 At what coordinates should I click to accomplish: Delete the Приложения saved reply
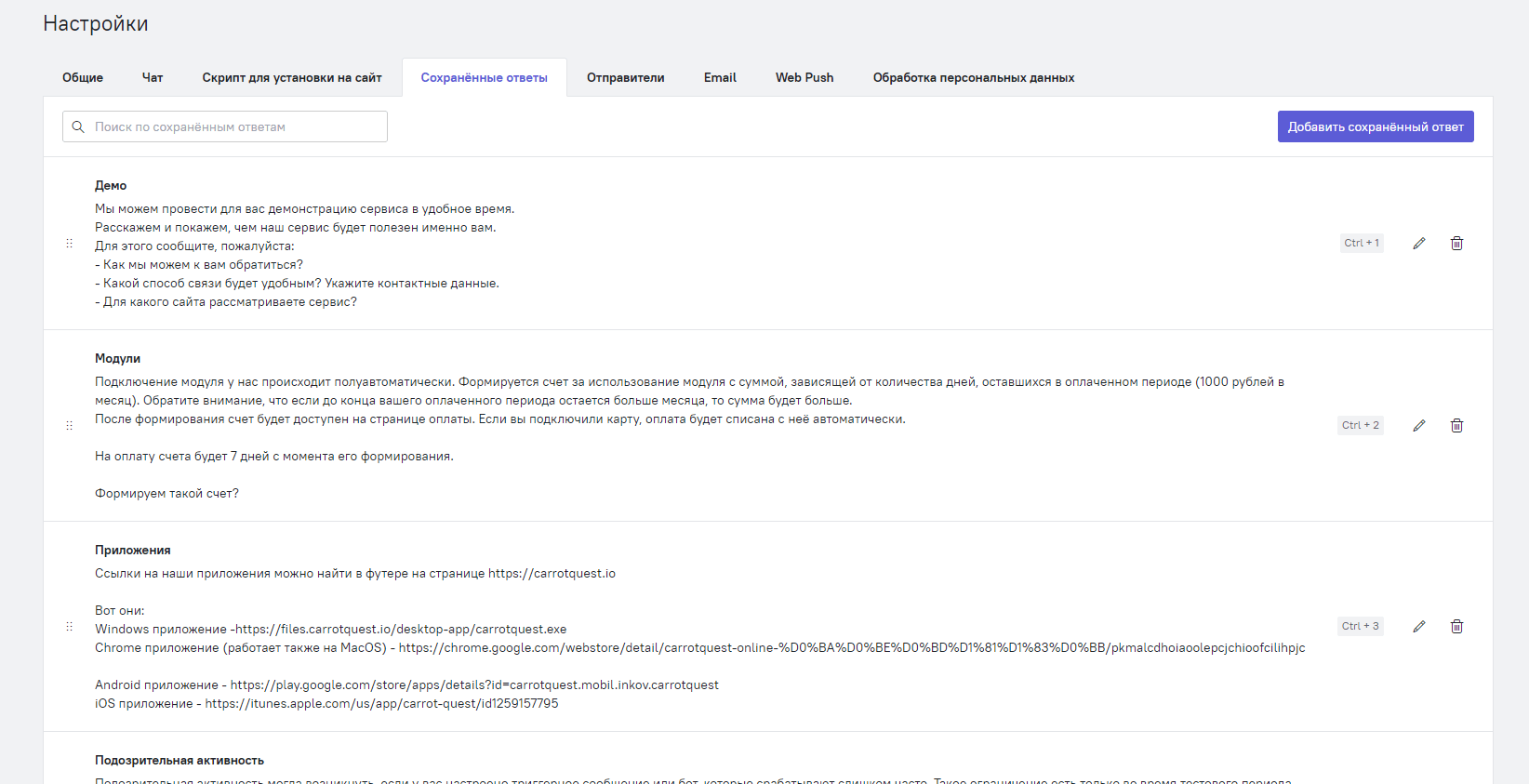coord(1456,627)
